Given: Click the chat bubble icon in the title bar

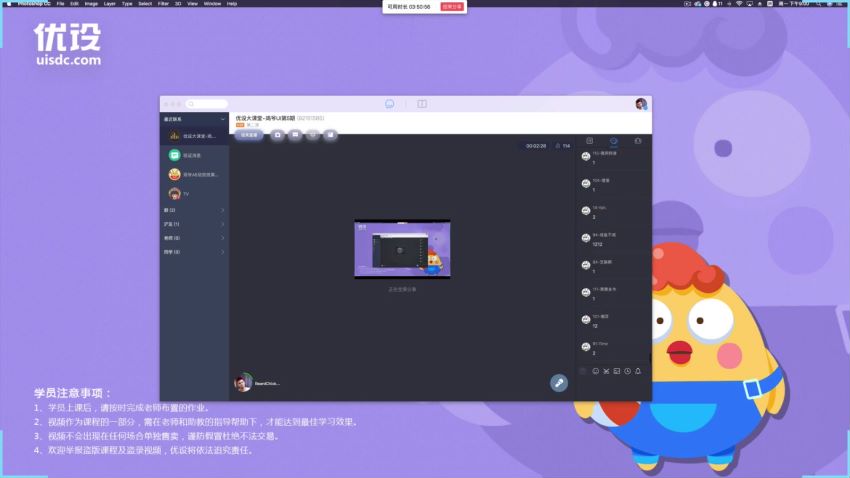Looking at the screenshot, I should (389, 104).
